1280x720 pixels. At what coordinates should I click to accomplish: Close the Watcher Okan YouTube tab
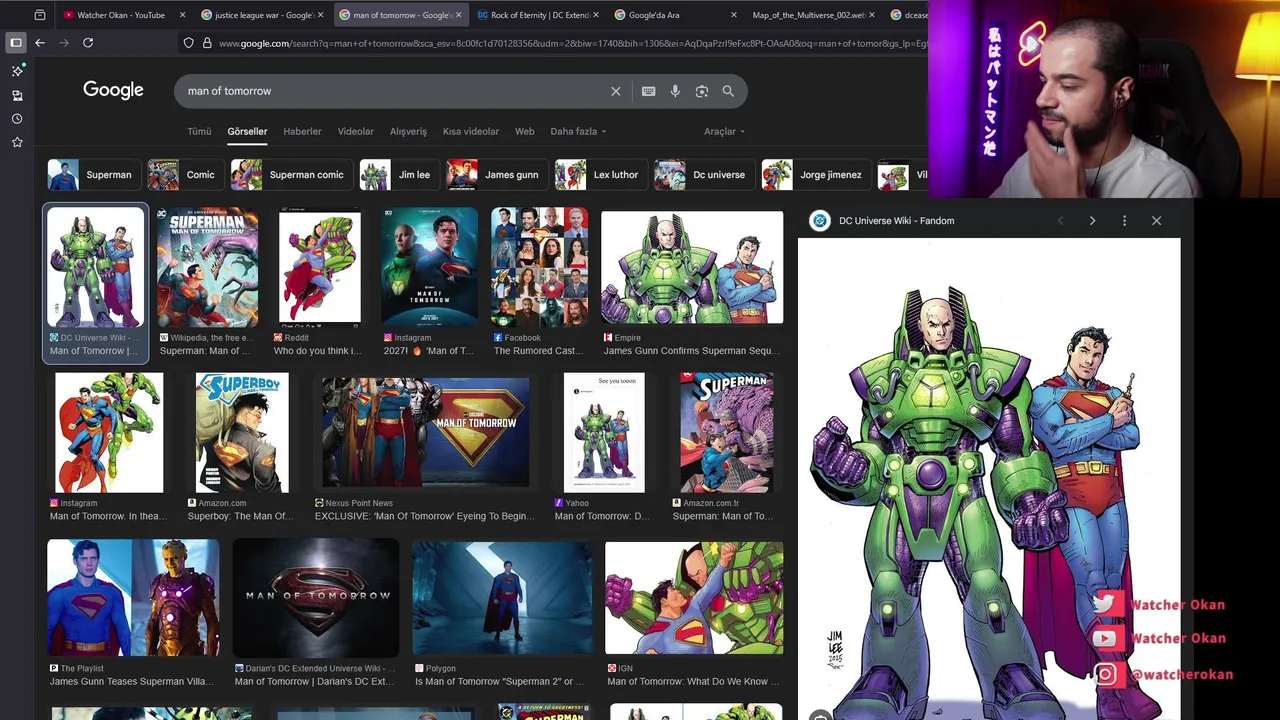(182, 15)
